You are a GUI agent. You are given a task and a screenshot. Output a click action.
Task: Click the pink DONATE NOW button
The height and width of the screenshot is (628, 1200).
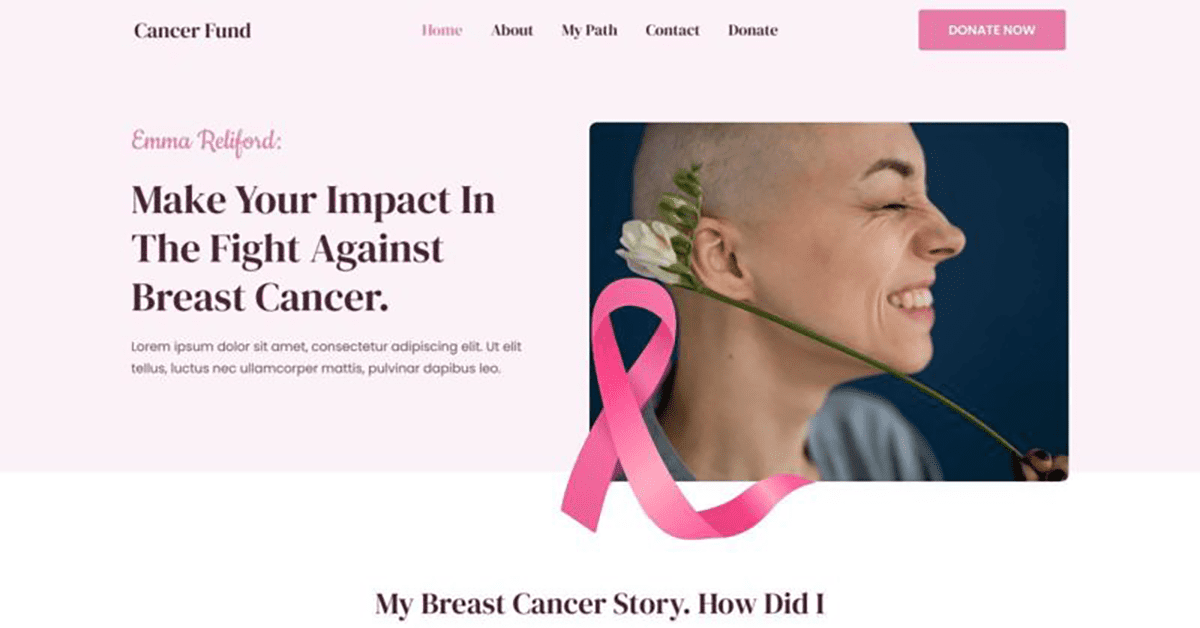[x=992, y=30]
